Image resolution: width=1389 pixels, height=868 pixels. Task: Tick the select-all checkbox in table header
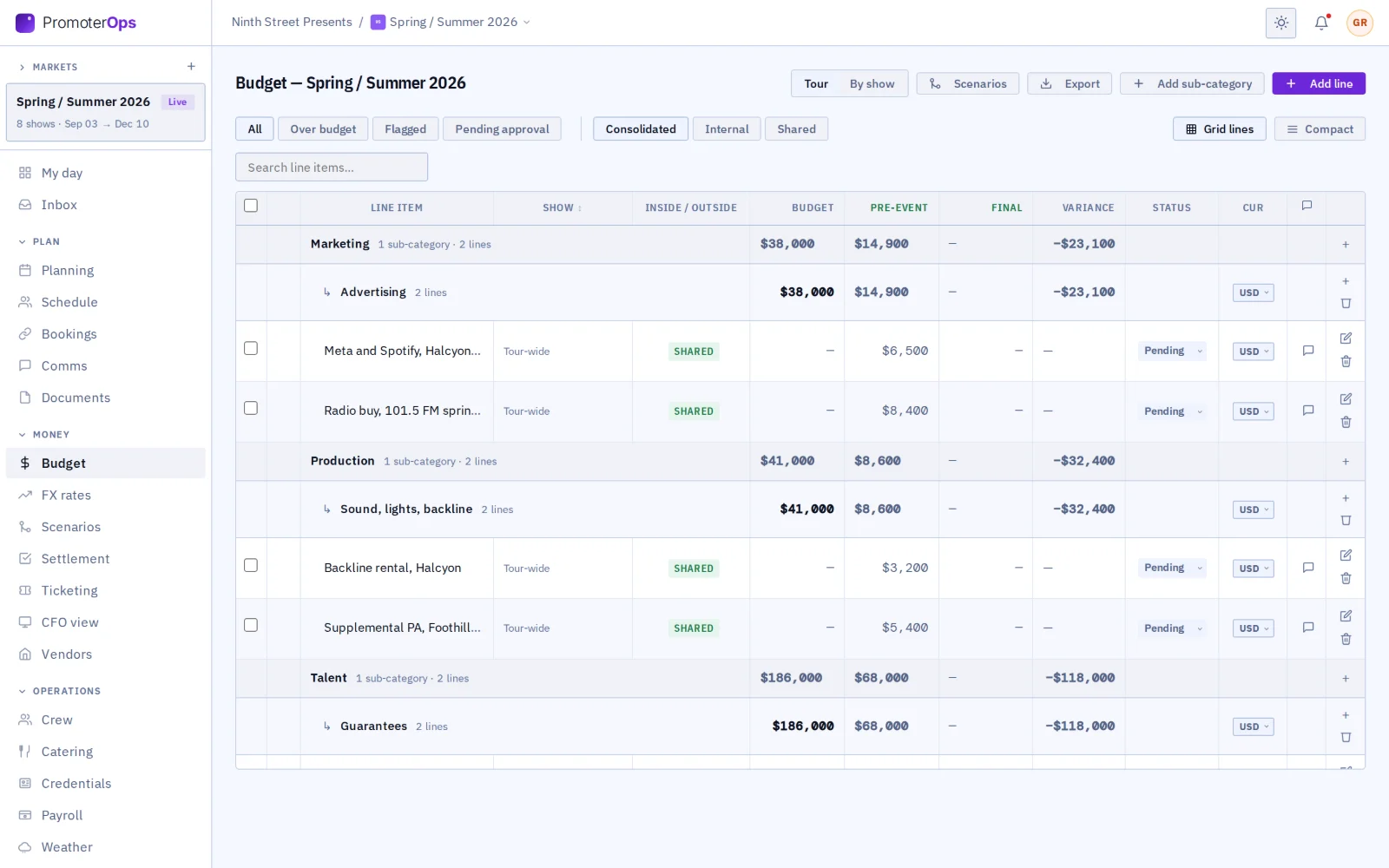[251, 206]
